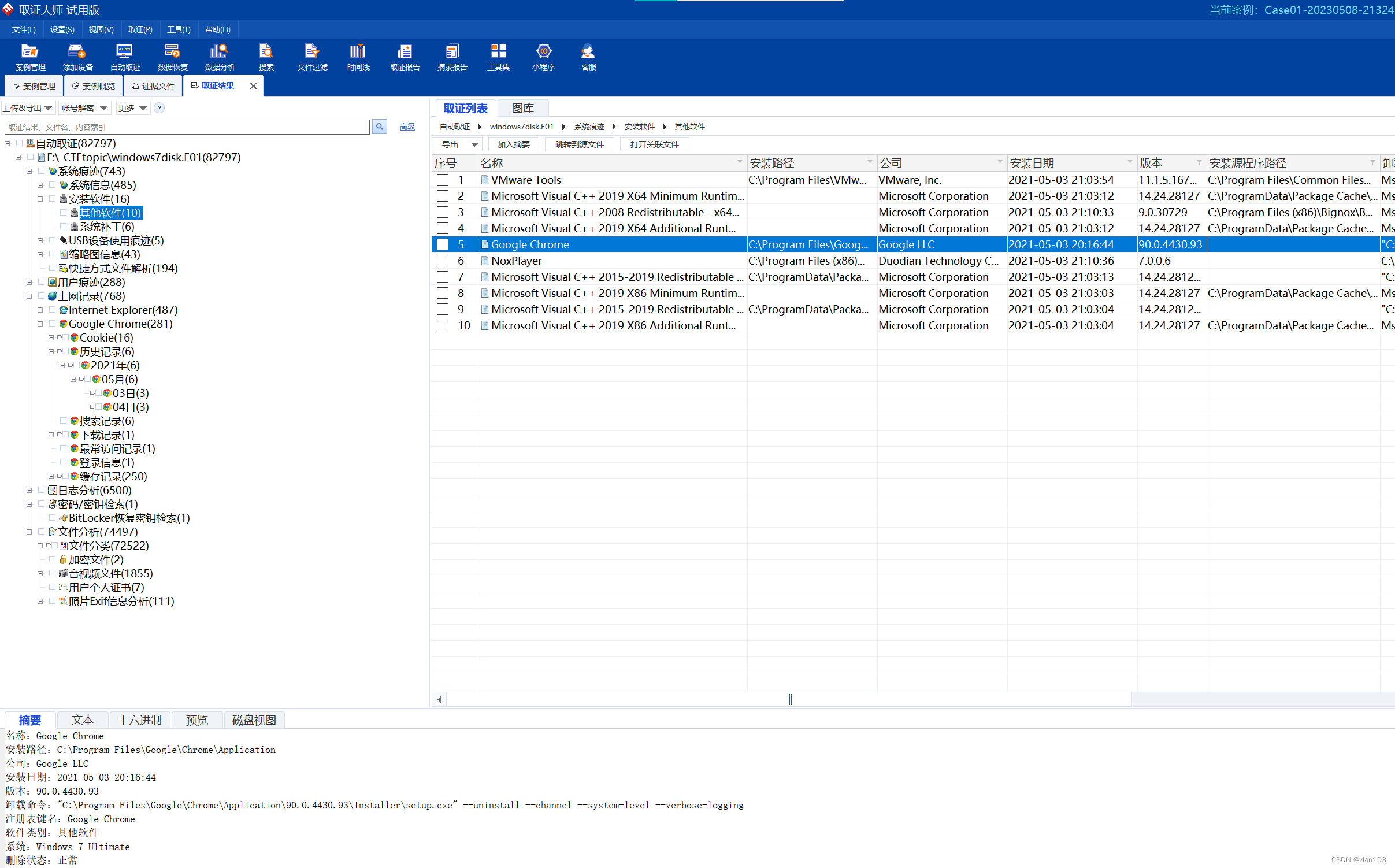Image resolution: width=1395 pixels, height=868 pixels.
Task: Open the 帐号解密 dropdown
Action: 84,108
